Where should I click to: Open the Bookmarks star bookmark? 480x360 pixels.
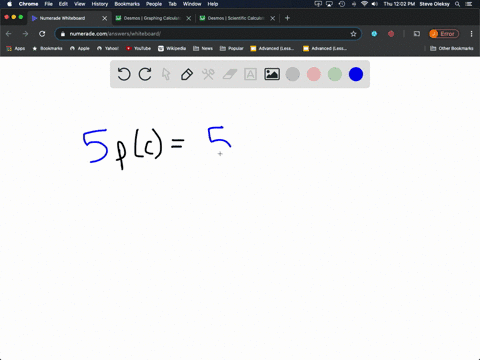(x=47, y=48)
